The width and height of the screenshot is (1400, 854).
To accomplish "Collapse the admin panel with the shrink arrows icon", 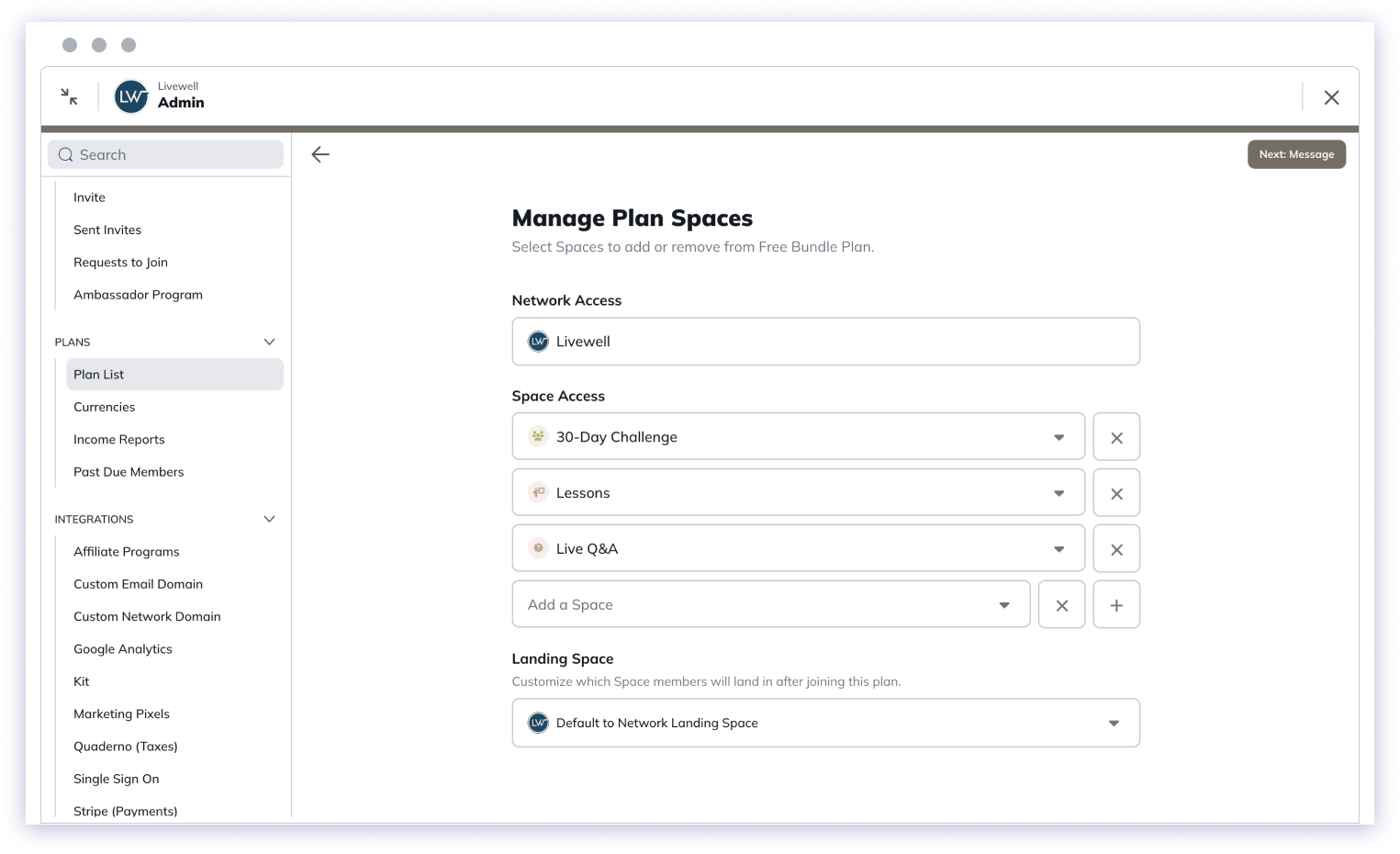I will [x=68, y=96].
